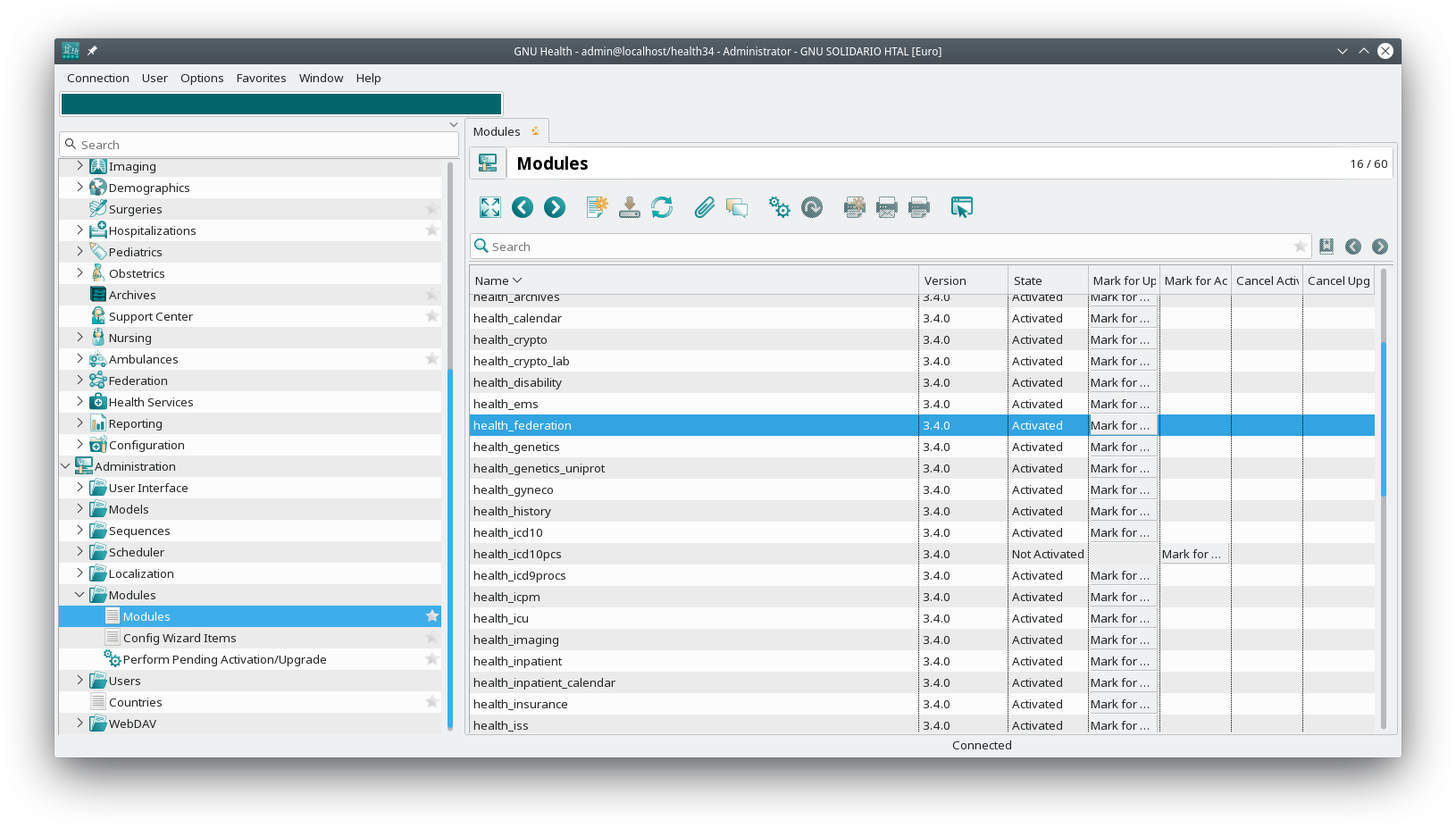
Task: Click Mark for Upgrade on health_calendar row
Action: click(x=1124, y=318)
